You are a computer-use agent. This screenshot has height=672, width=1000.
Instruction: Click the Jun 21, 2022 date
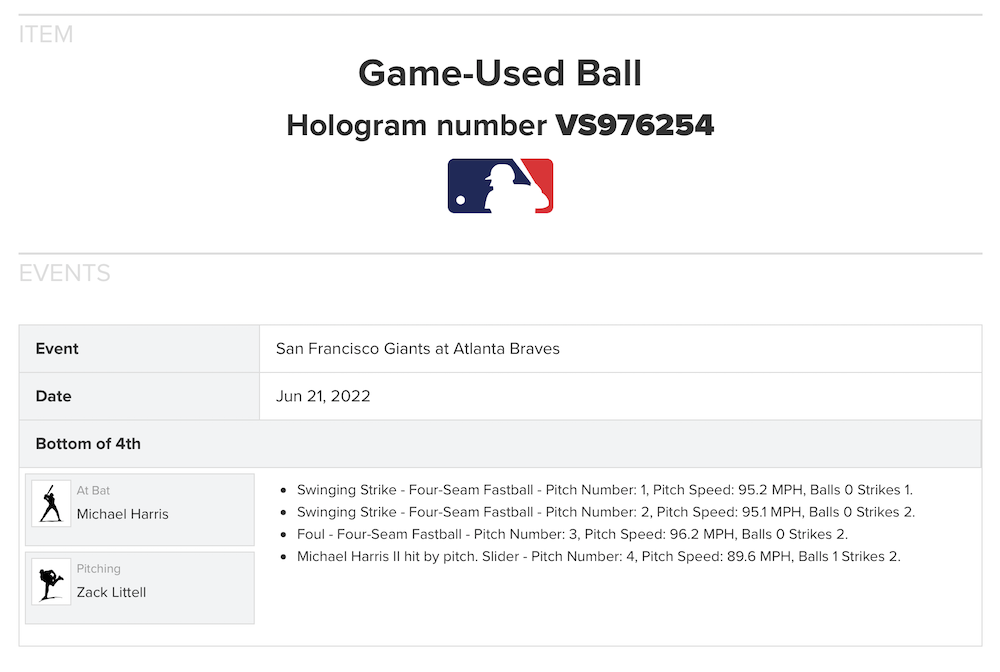click(323, 396)
